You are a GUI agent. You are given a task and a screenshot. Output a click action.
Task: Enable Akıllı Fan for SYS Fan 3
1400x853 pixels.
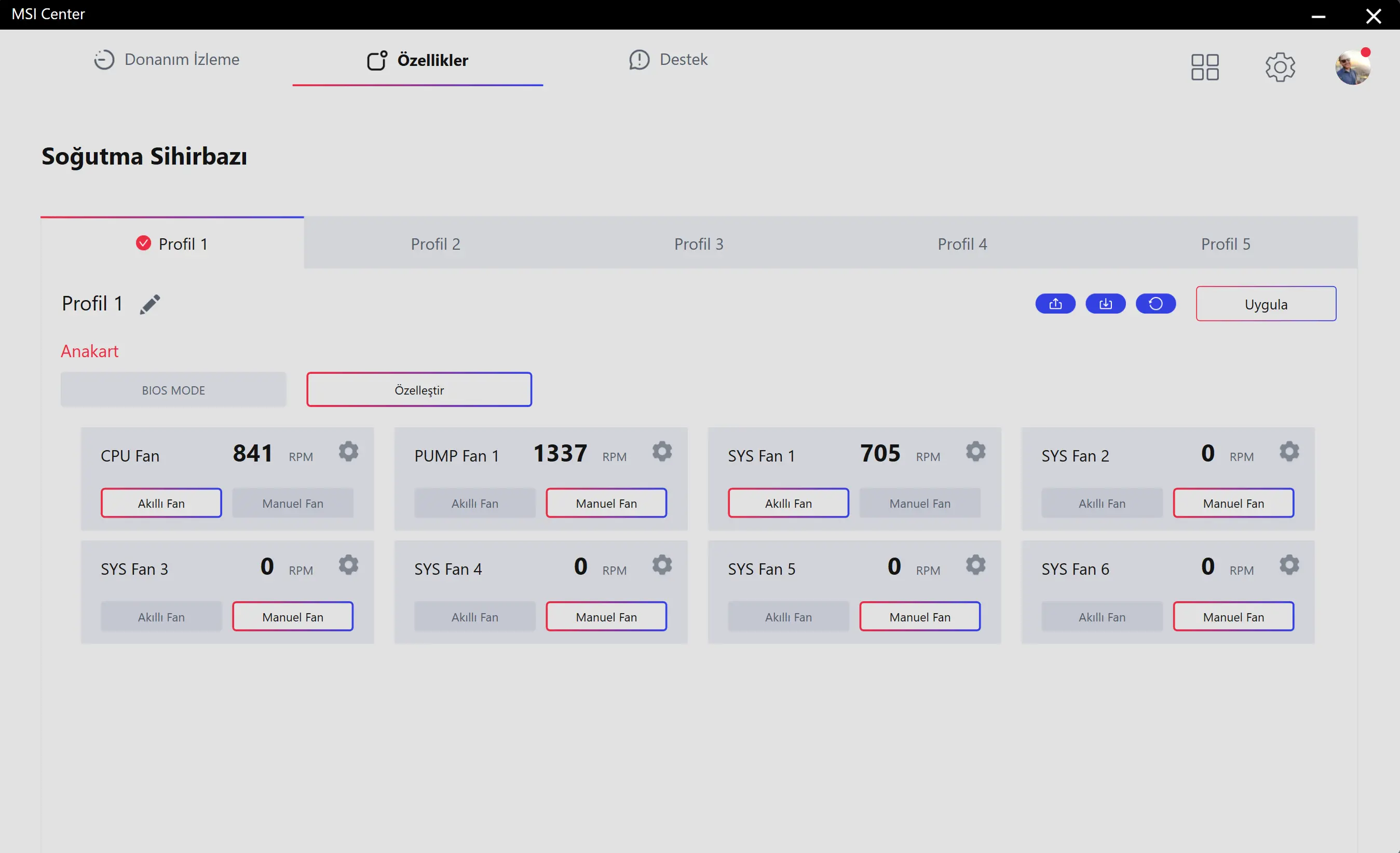[x=161, y=617]
